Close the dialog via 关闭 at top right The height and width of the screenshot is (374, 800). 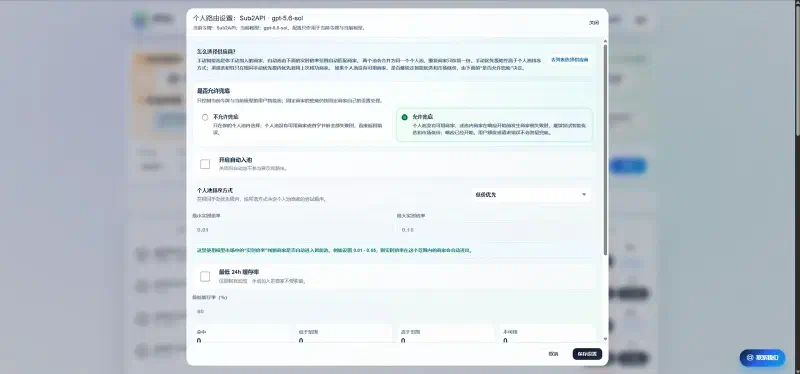(594, 22)
